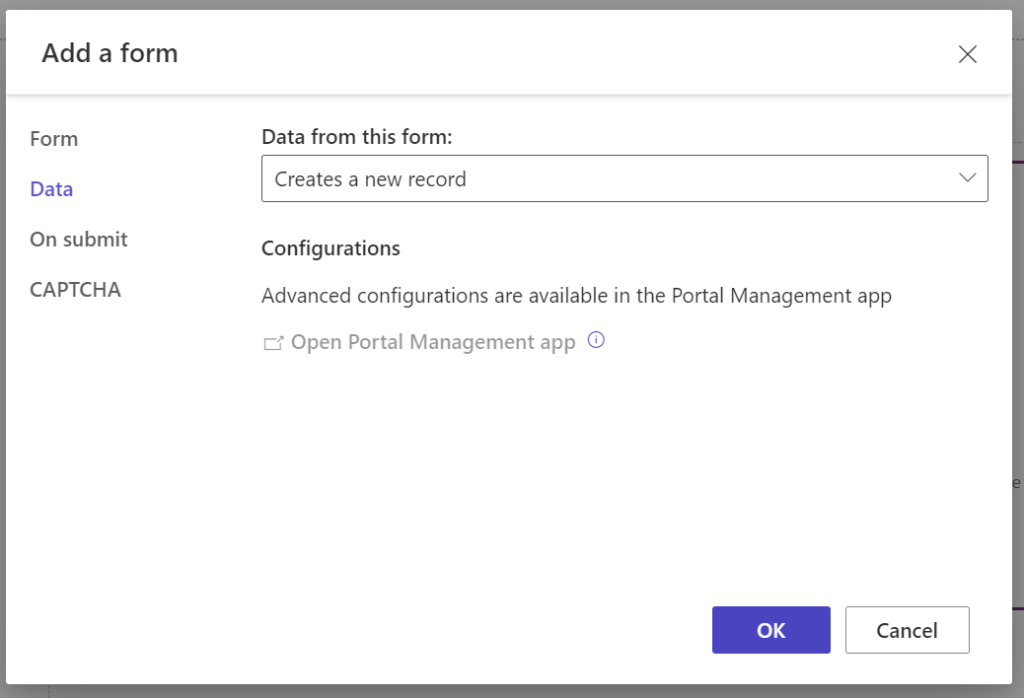Switch to the Form tab
The width and height of the screenshot is (1024, 698).
[x=54, y=139]
